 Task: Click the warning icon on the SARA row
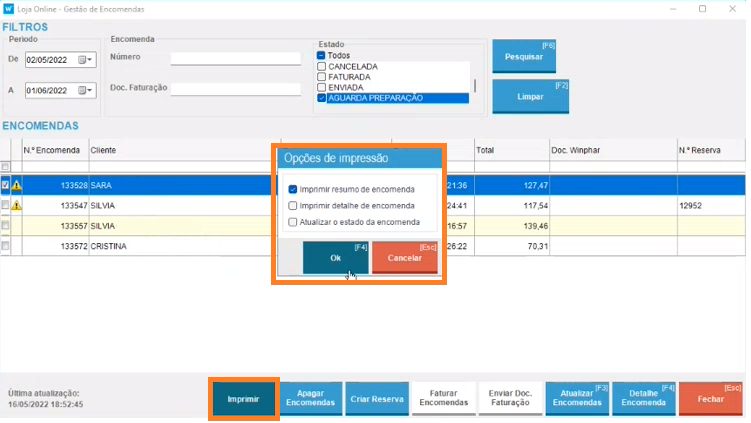[16, 185]
